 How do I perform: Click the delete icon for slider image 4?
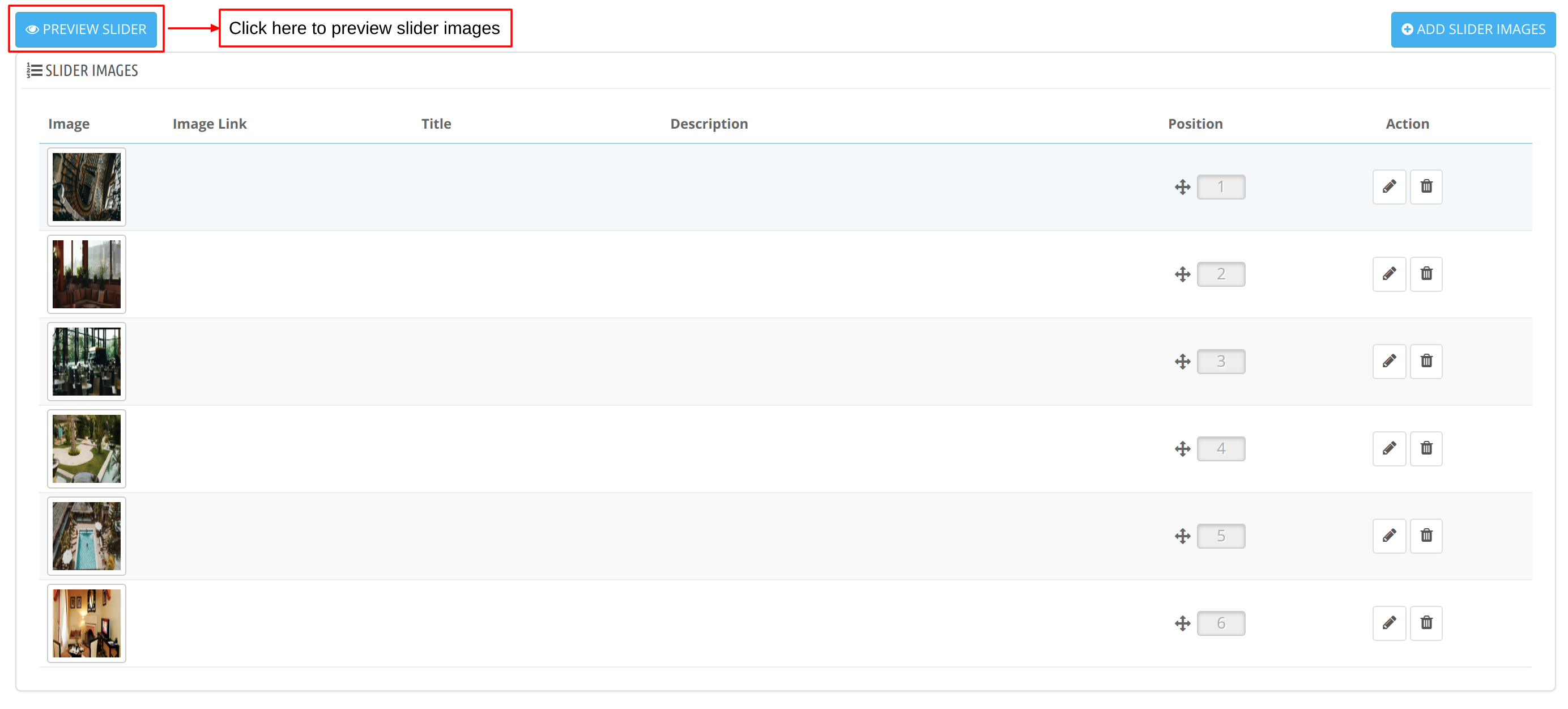(x=1425, y=448)
